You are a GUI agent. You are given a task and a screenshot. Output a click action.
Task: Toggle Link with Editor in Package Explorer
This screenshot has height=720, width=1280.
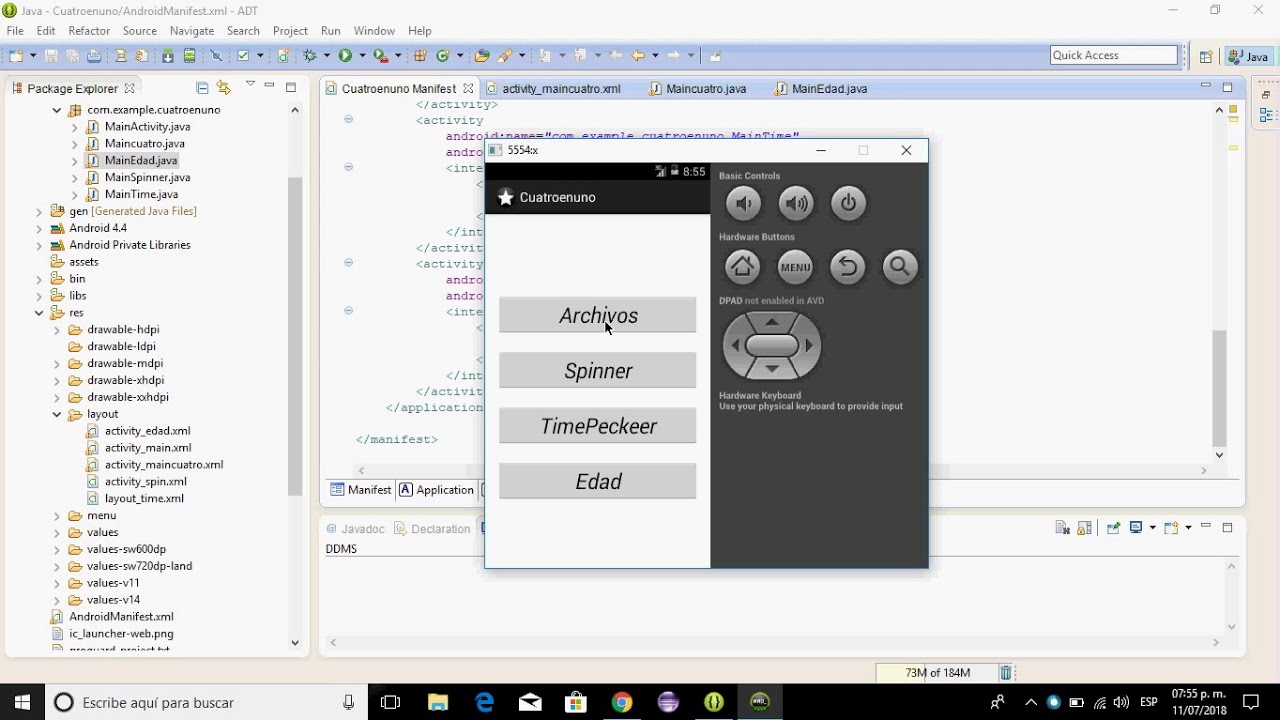click(x=223, y=88)
